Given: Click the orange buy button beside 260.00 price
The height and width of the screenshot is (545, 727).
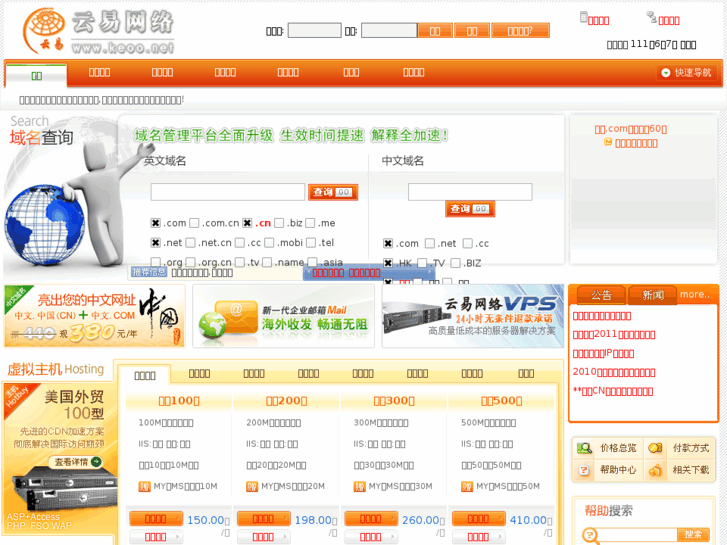Looking at the screenshot, I should [371, 519].
